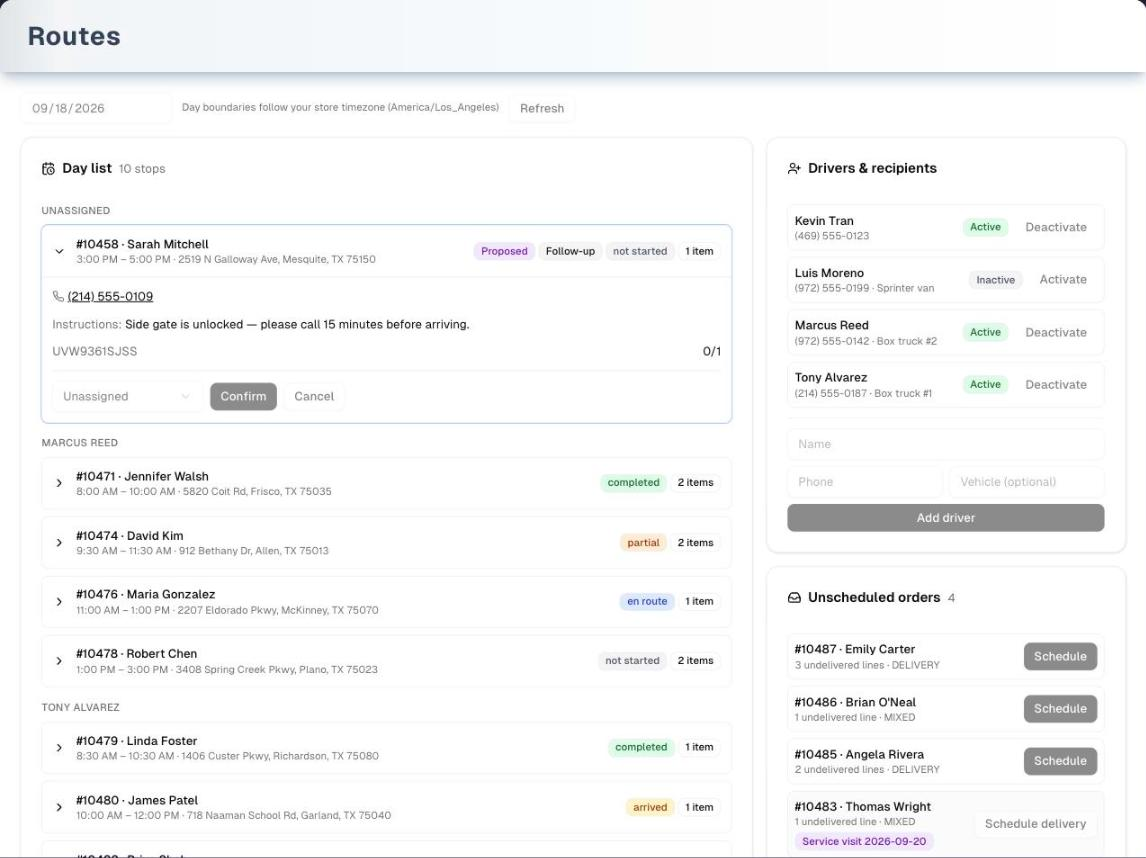Click the Add driver button
Image resolution: width=1146 pixels, height=858 pixels.
point(946,517)
